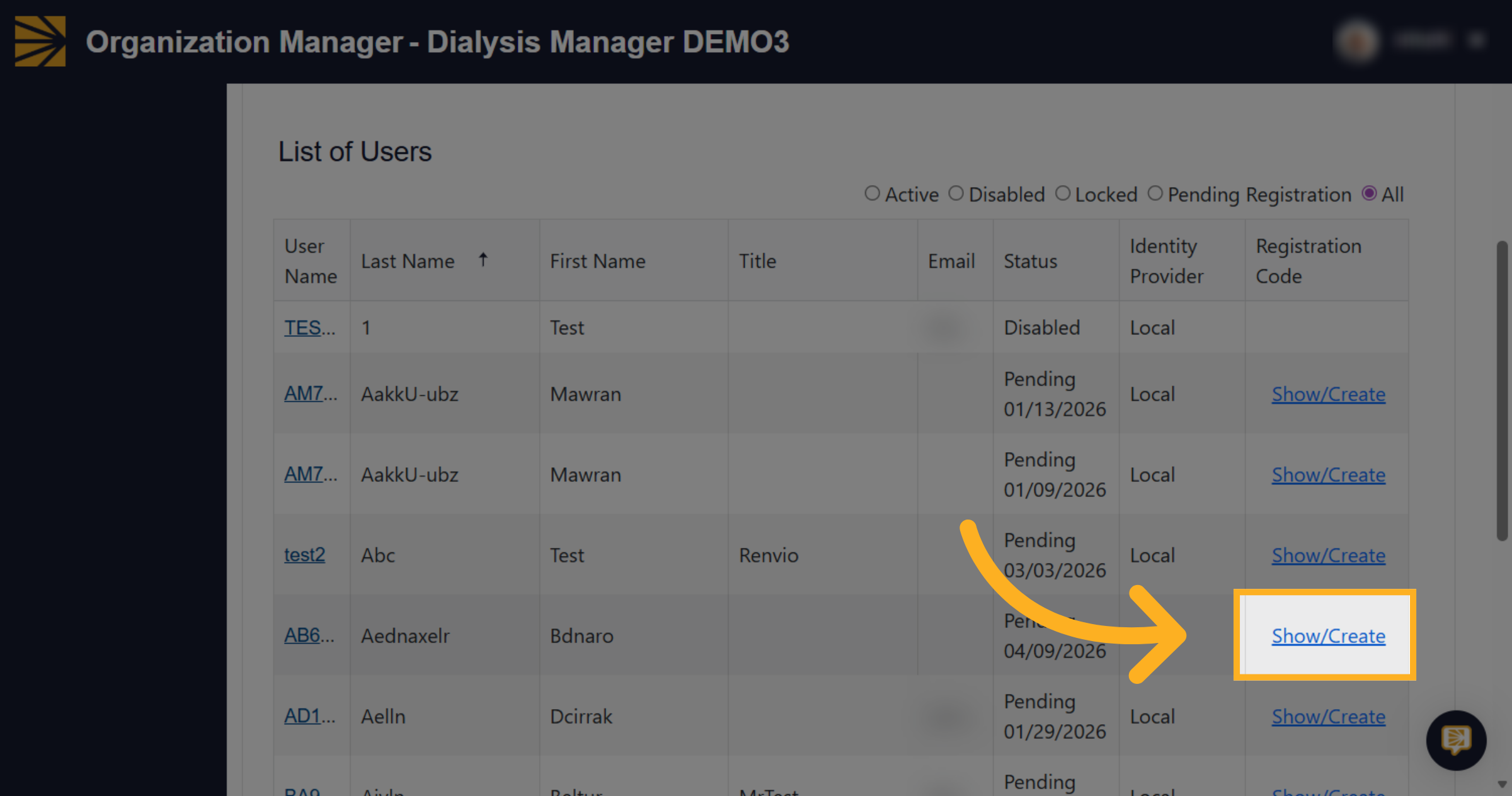The width and height of the screenshot is (1512, 796).
Task: Open AM7... user pending 01/13/2026
Action: tap(311, 394)
